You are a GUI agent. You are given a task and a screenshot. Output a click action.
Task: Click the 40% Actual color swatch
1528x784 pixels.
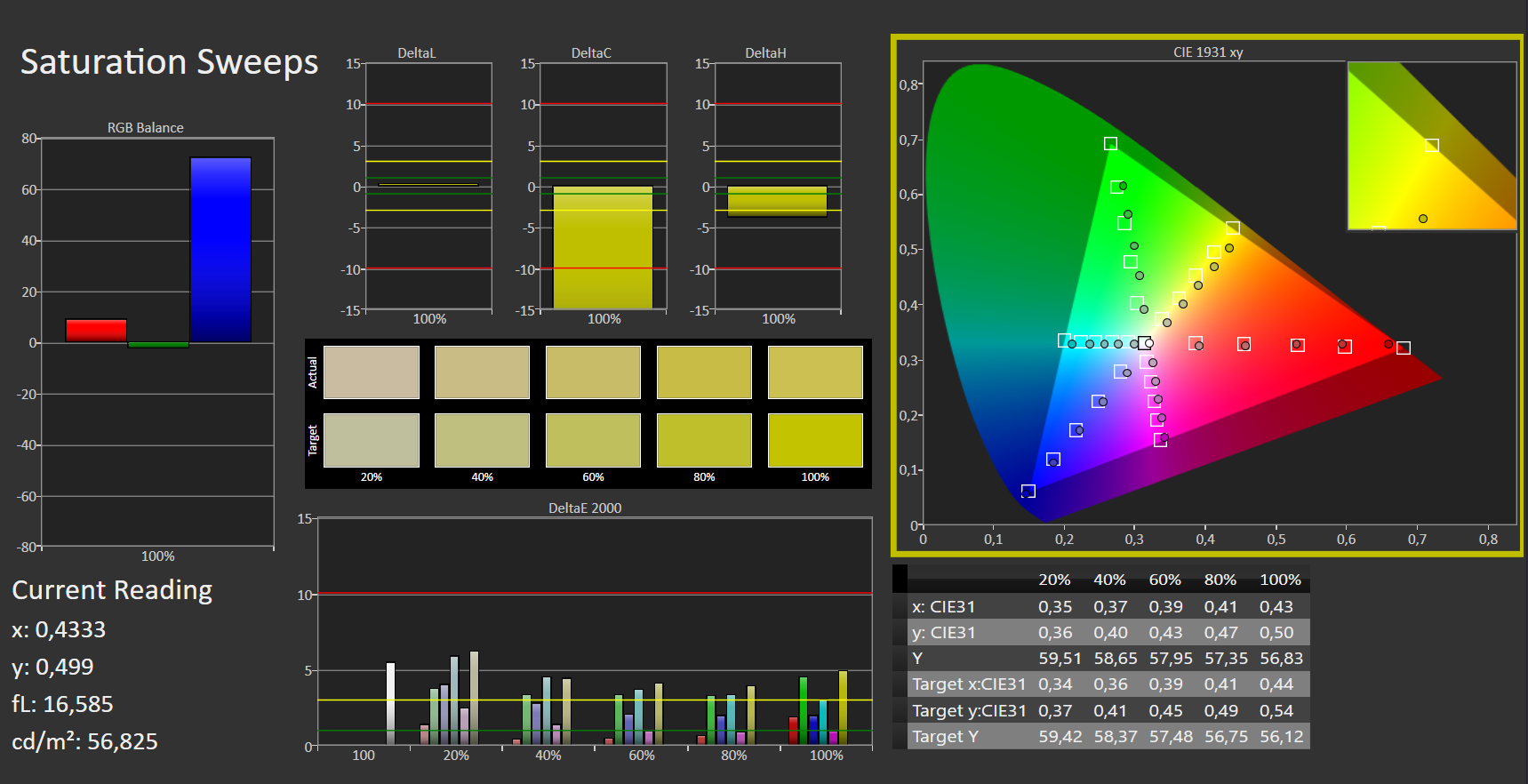(x=482, y=372)
